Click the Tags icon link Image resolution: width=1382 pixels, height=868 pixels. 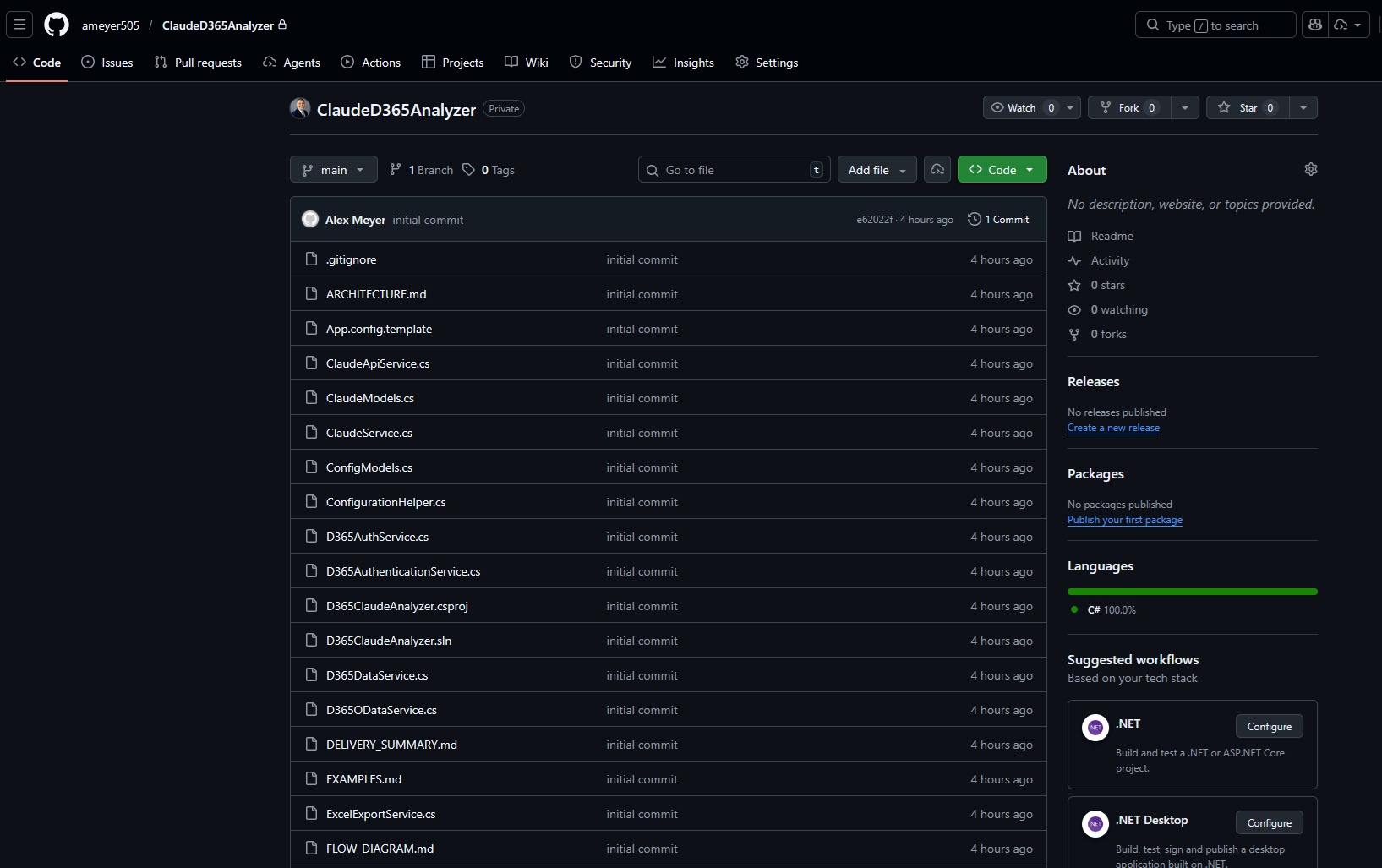pyautogui.click(x=469, y=170)
